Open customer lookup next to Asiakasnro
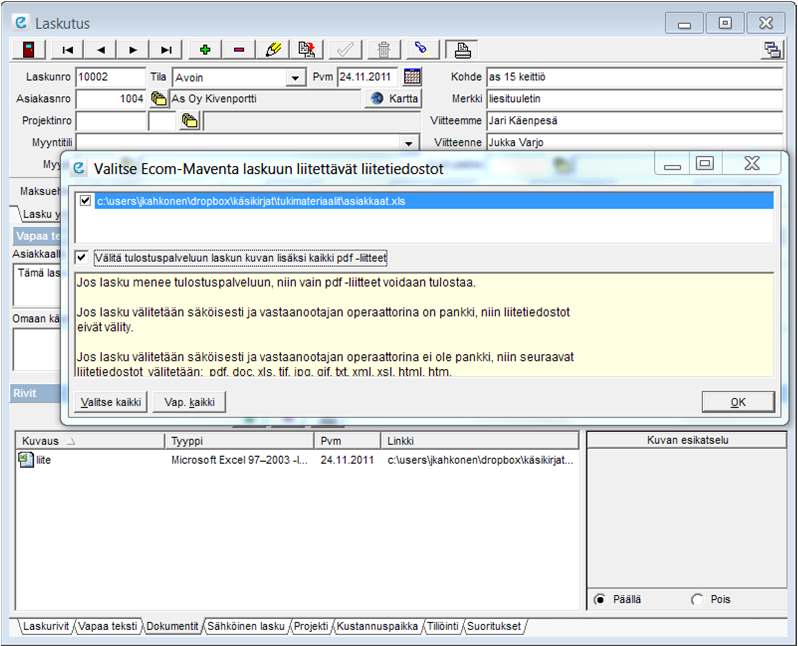Screen dimensions: 798x646 159,99
